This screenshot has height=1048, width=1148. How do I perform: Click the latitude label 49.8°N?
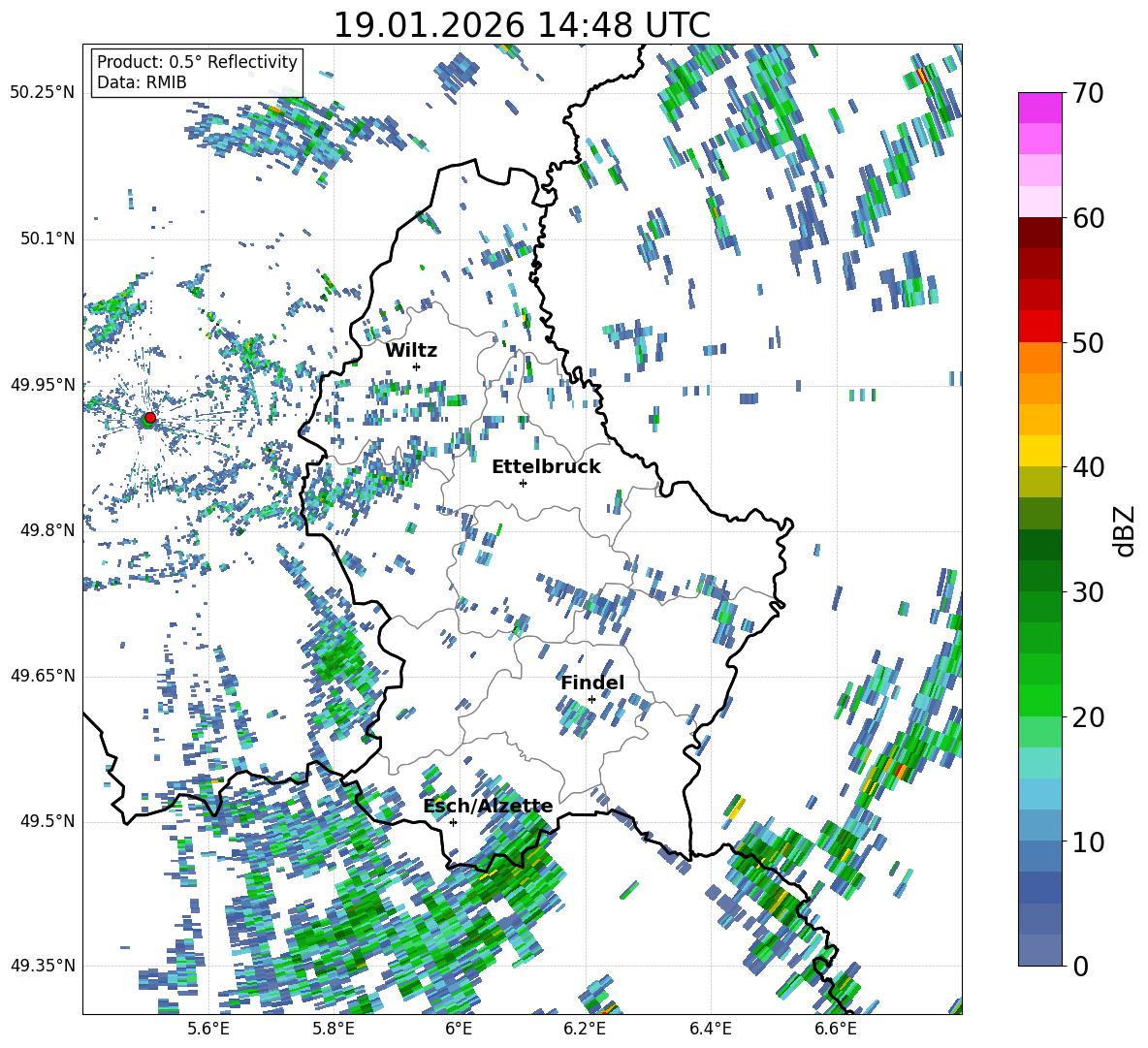coord(48,530)
